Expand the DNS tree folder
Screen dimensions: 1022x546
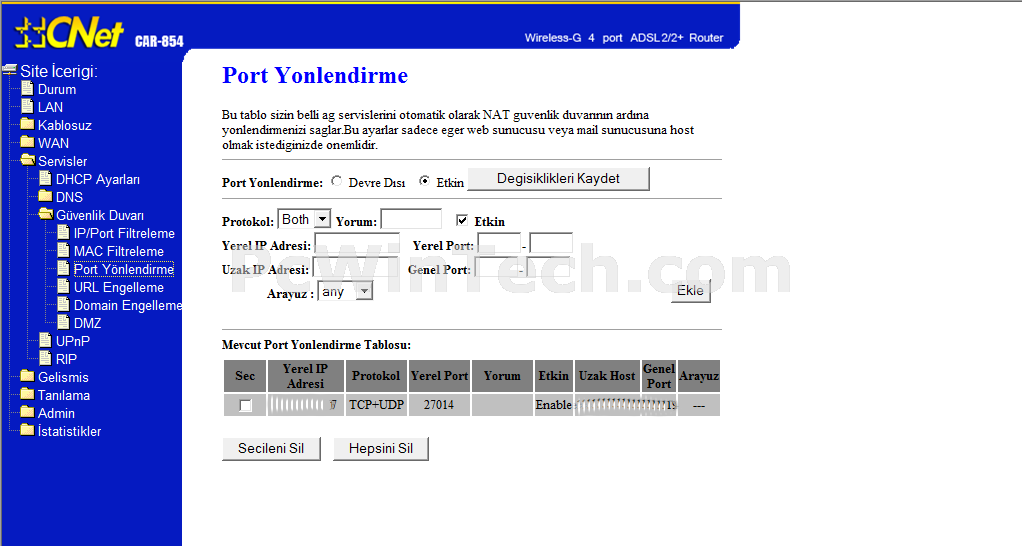(69, 197)
